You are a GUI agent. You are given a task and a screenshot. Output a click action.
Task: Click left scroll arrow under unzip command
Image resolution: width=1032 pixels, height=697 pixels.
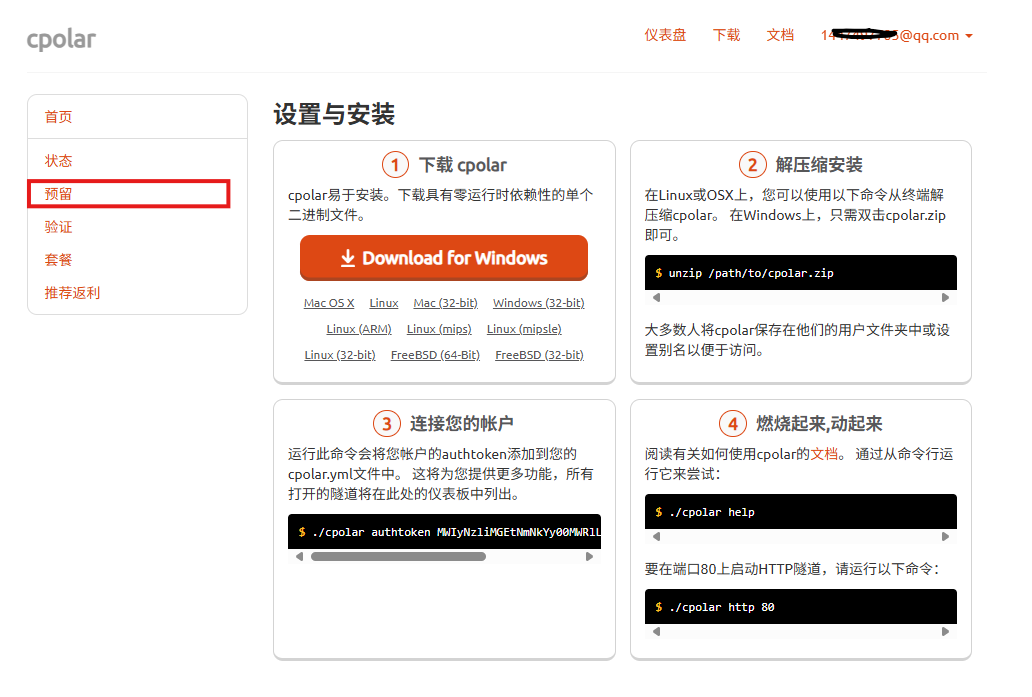point(657,298)
